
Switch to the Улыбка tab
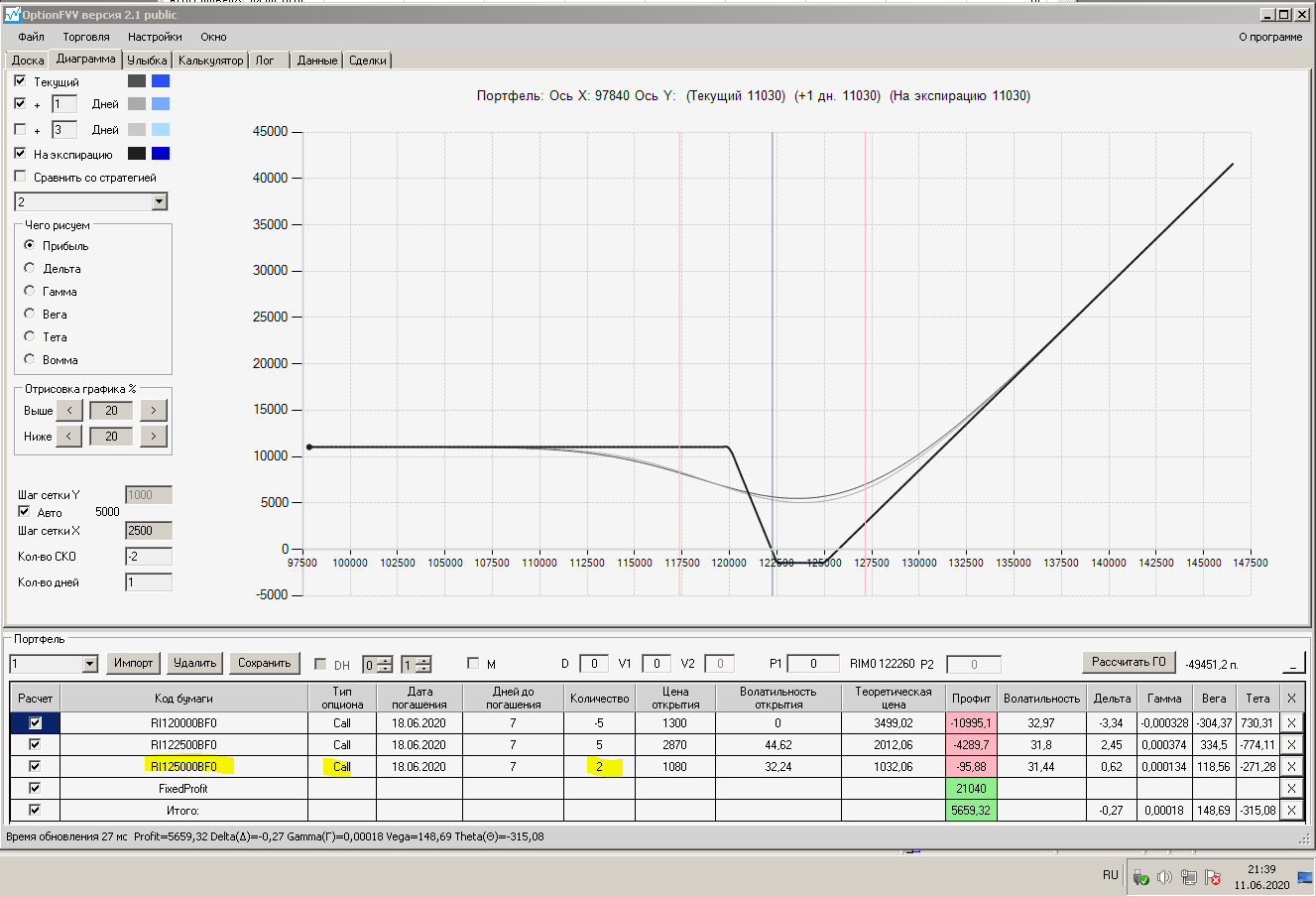[147, 61]
